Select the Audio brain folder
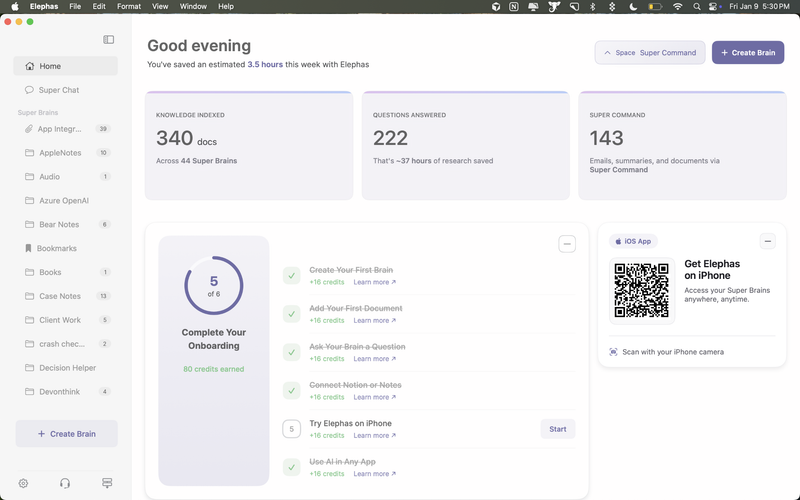Viewport: 800px width, 500px height. point(65,177)
